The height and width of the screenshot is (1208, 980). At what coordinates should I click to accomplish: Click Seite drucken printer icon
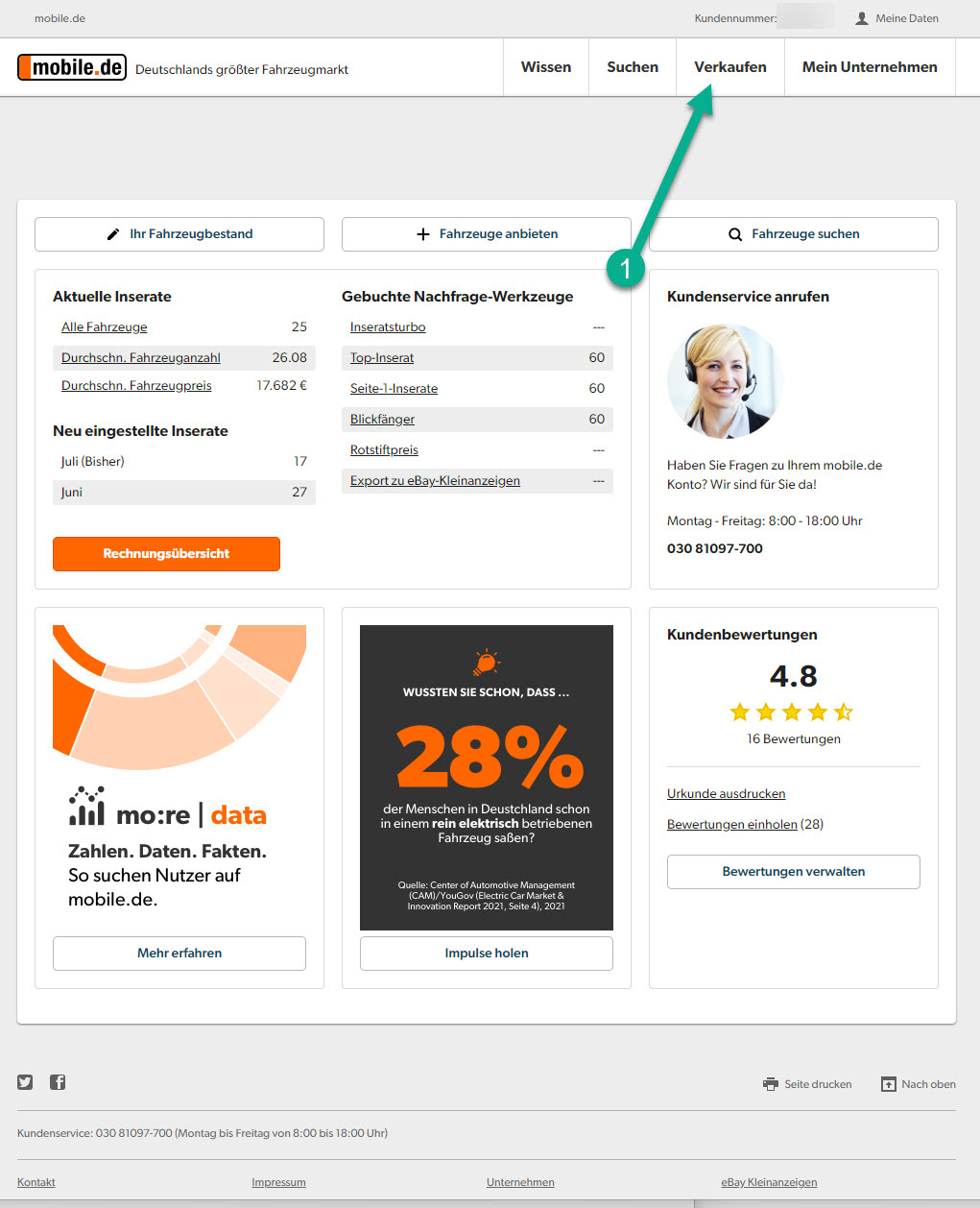(x=771, y=1084)
